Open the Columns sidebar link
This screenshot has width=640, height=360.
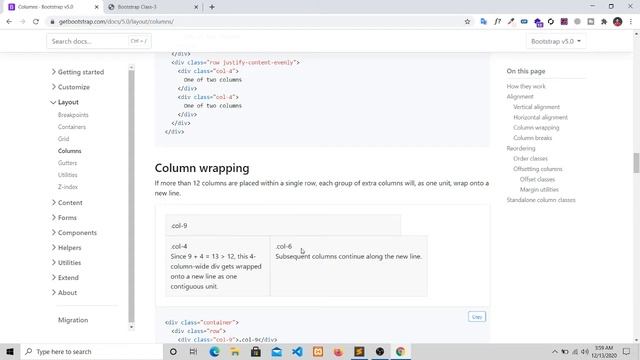pyautogui.click(x=69, y=151)
